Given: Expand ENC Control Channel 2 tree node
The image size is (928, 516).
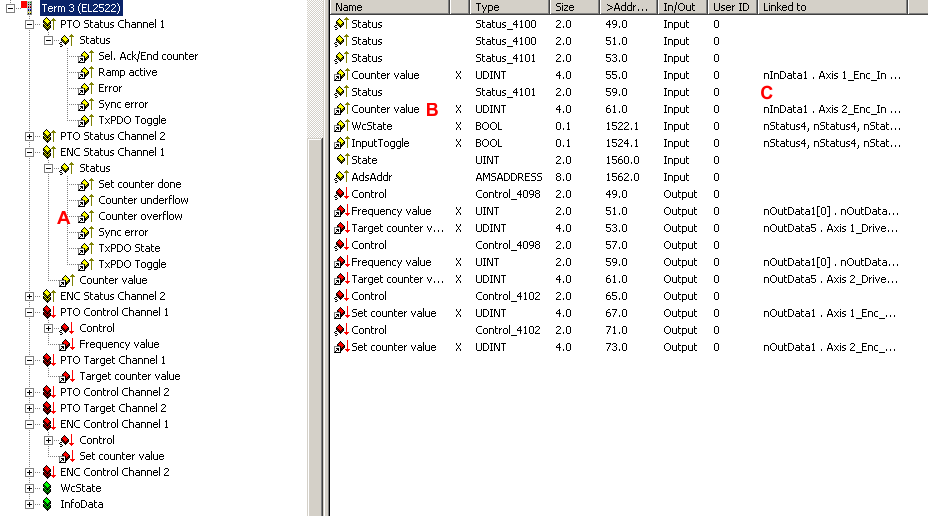Looking at the screenshot, I should pyautogui.click(x=29, y=472).
